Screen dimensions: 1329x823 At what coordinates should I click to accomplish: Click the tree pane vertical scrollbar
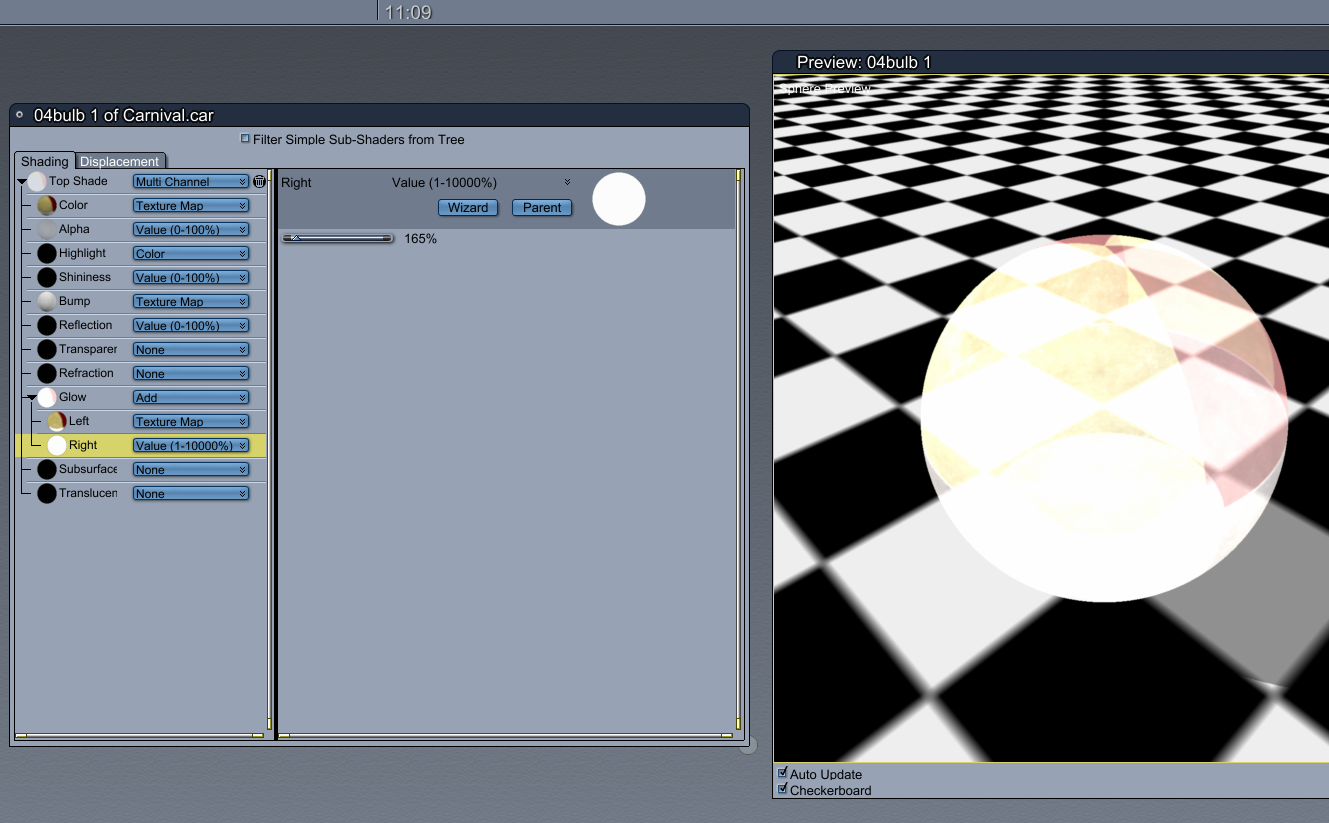point(269,449)
